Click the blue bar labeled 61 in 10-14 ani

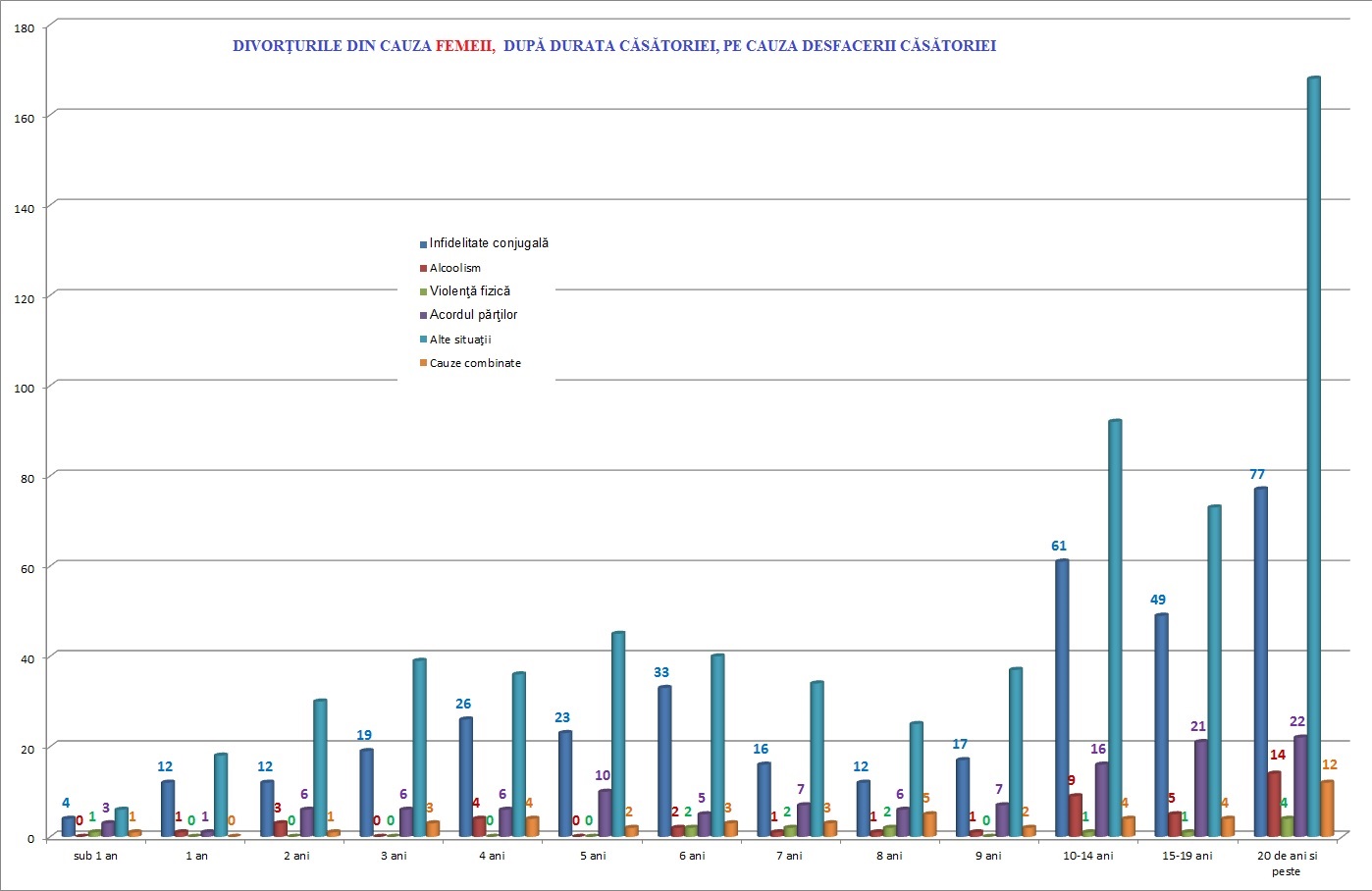coord(1062,698)
